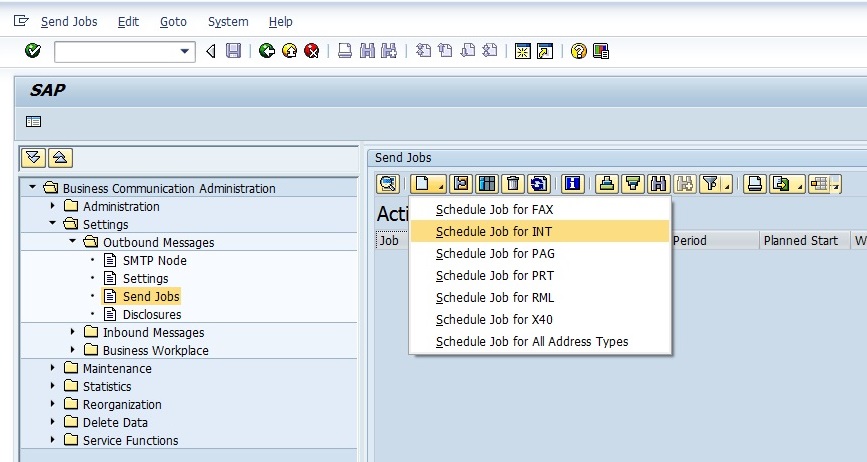This screenshot has width=867, height=462.
Task: Choose Schedule Job for PAG
Action: pos(540,254)
